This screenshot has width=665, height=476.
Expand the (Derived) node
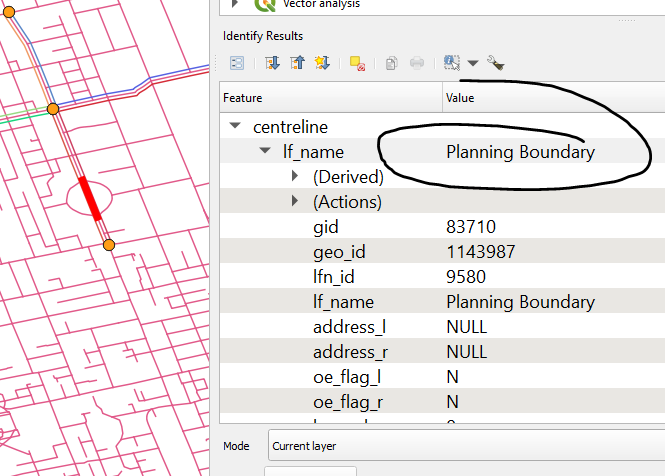pos(295,176)
